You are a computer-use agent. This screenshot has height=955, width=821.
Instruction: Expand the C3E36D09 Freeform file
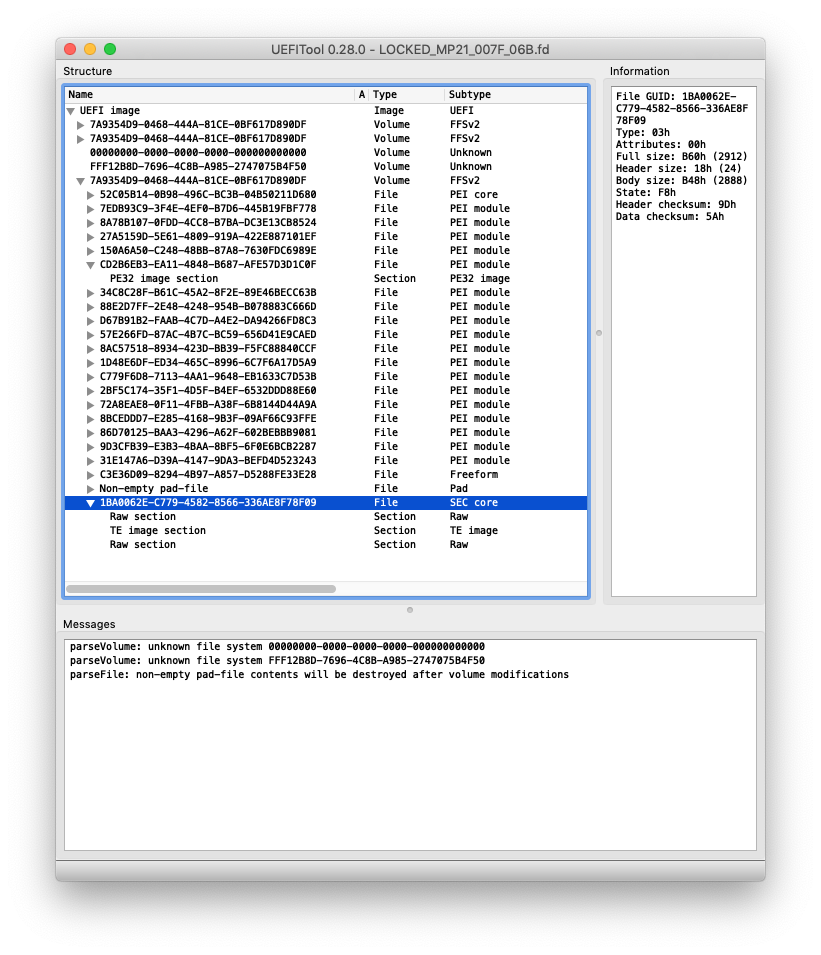[x=91, y=475]
